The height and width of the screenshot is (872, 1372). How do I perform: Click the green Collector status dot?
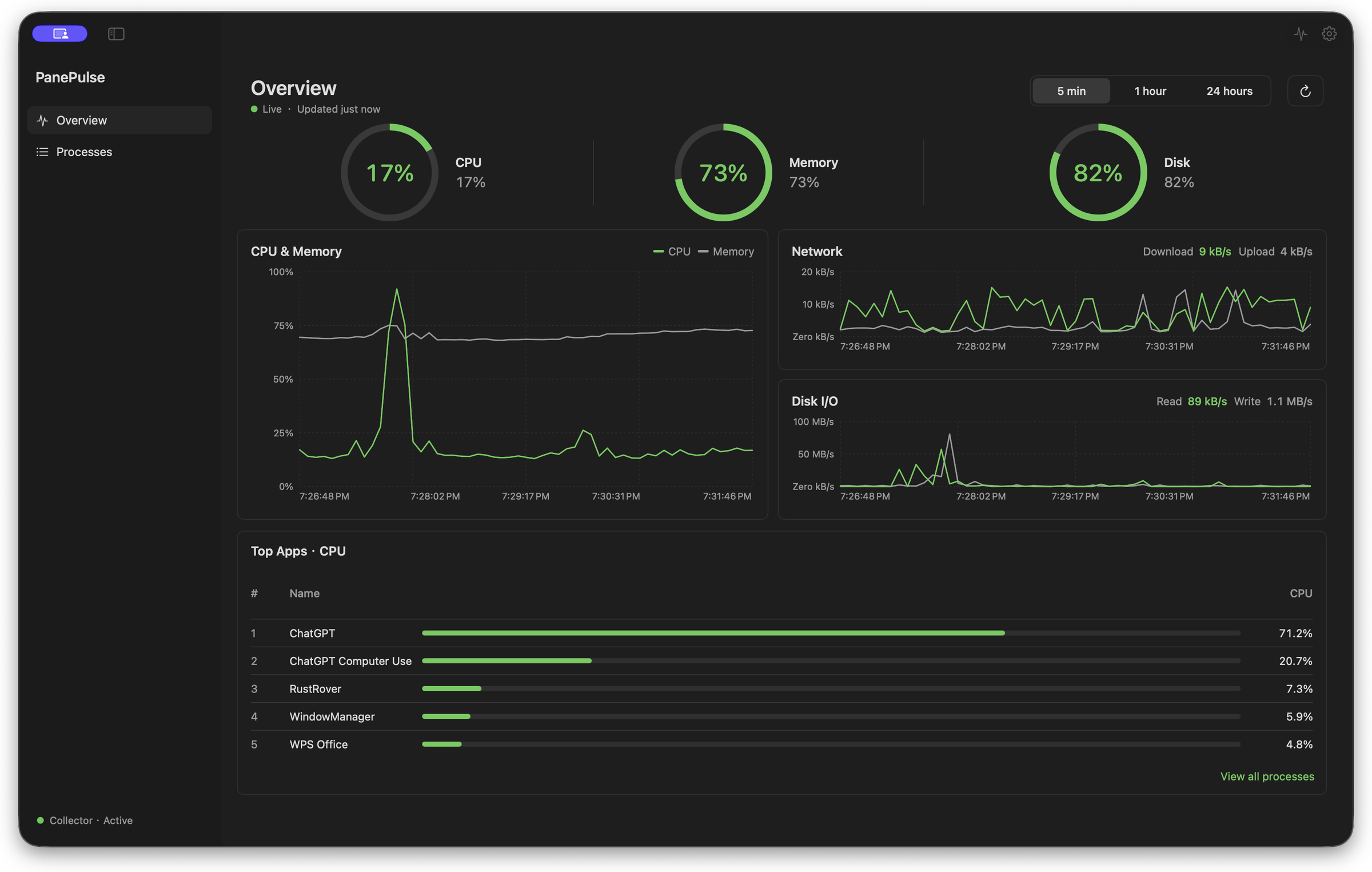[41, 821]
